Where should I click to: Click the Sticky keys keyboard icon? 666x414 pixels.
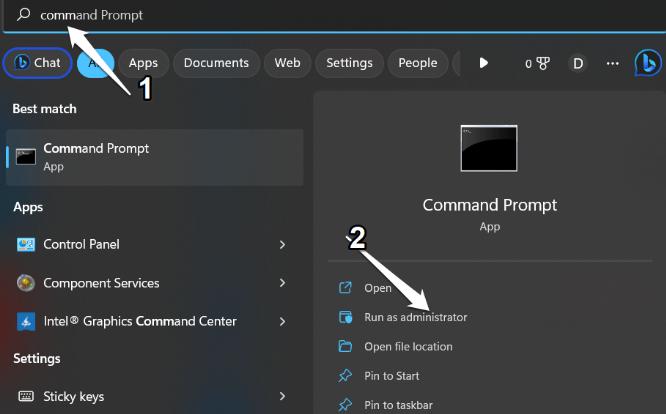pyautogui.click(x=26, y=397)
